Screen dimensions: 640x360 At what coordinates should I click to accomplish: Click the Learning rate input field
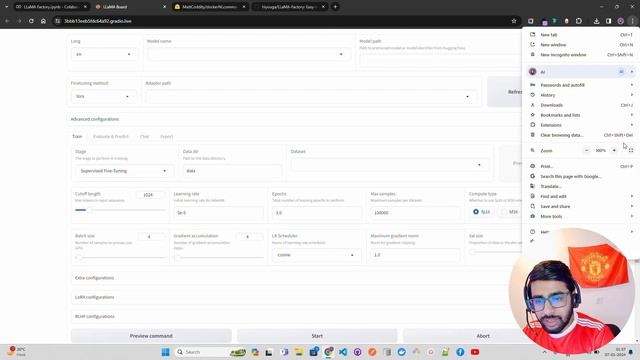point(219,213)
